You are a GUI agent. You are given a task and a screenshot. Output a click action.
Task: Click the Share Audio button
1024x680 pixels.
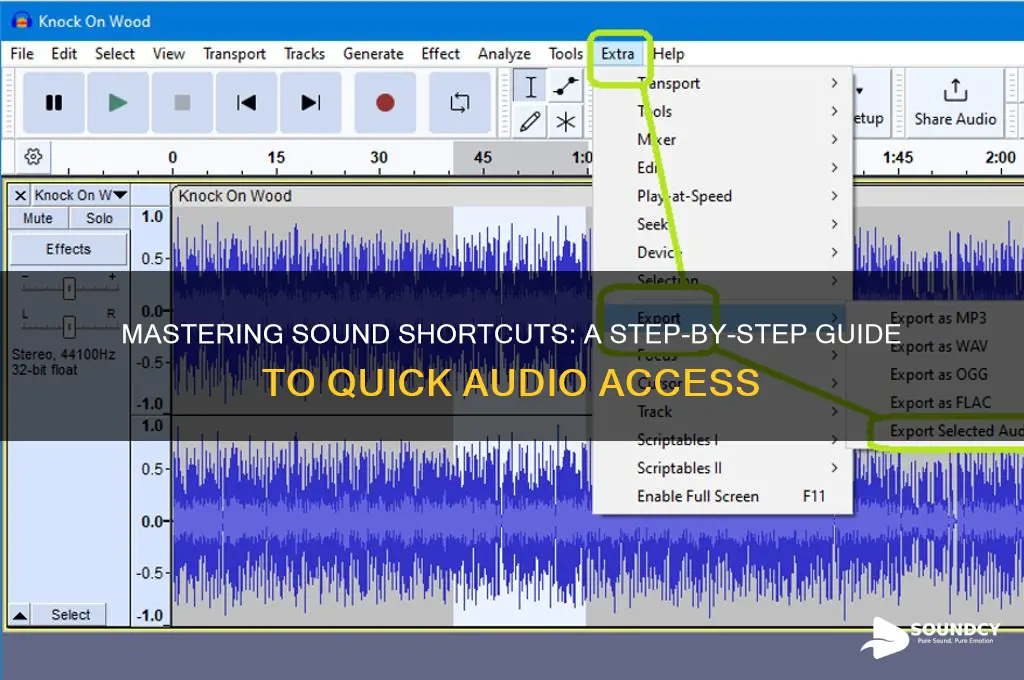coord(955,103)
